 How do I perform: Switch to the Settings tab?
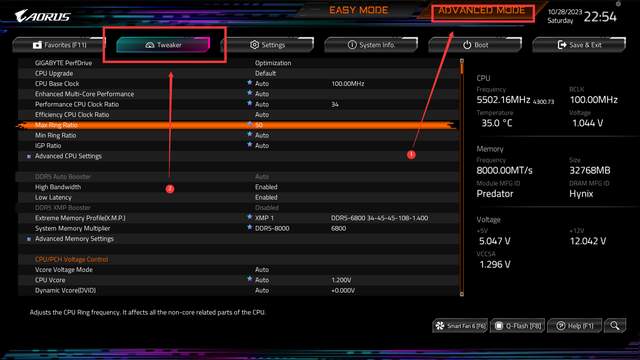[268, 45]
